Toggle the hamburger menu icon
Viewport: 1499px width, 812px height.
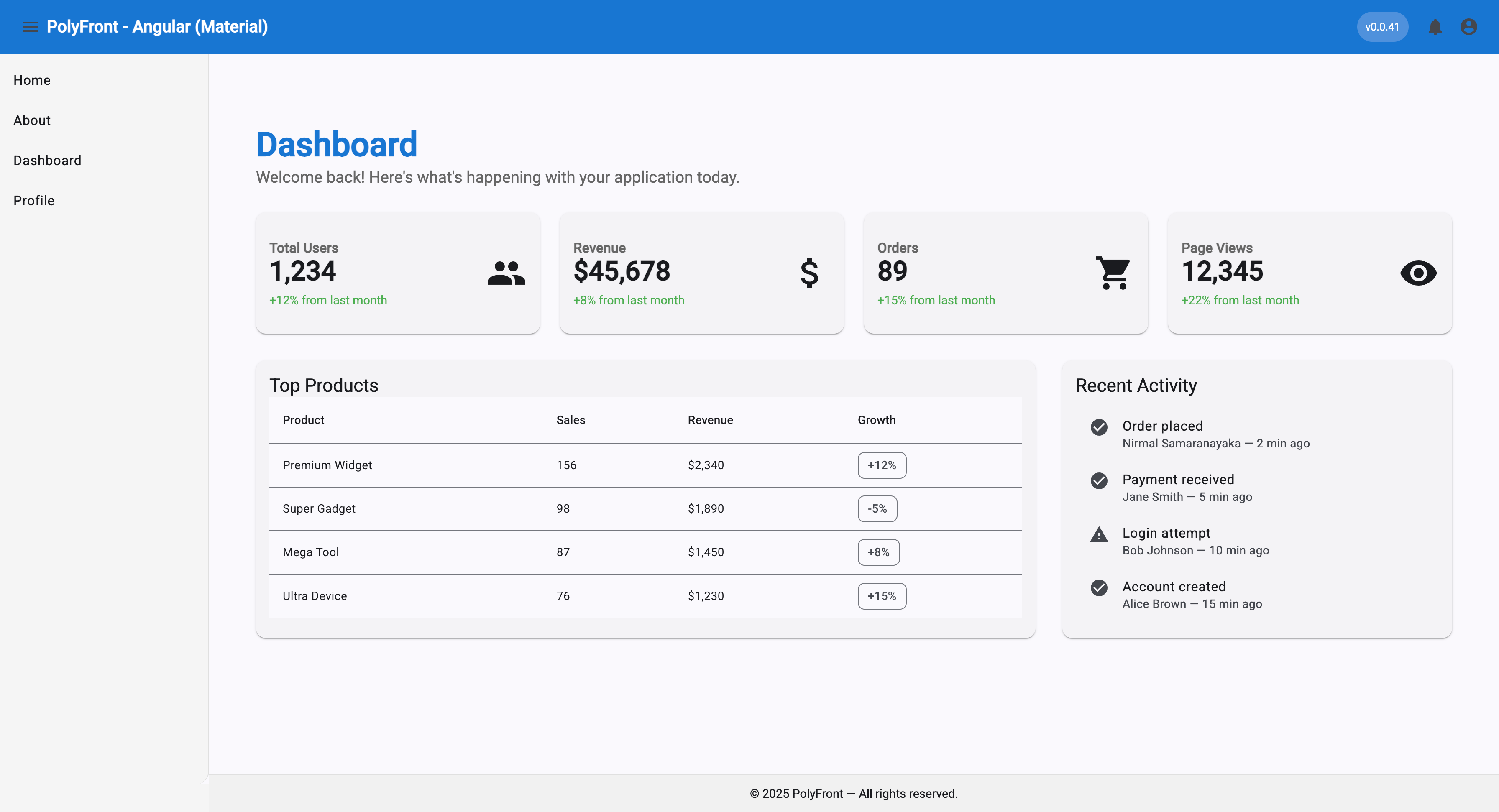pyautogui.click(x=30, y=27)
